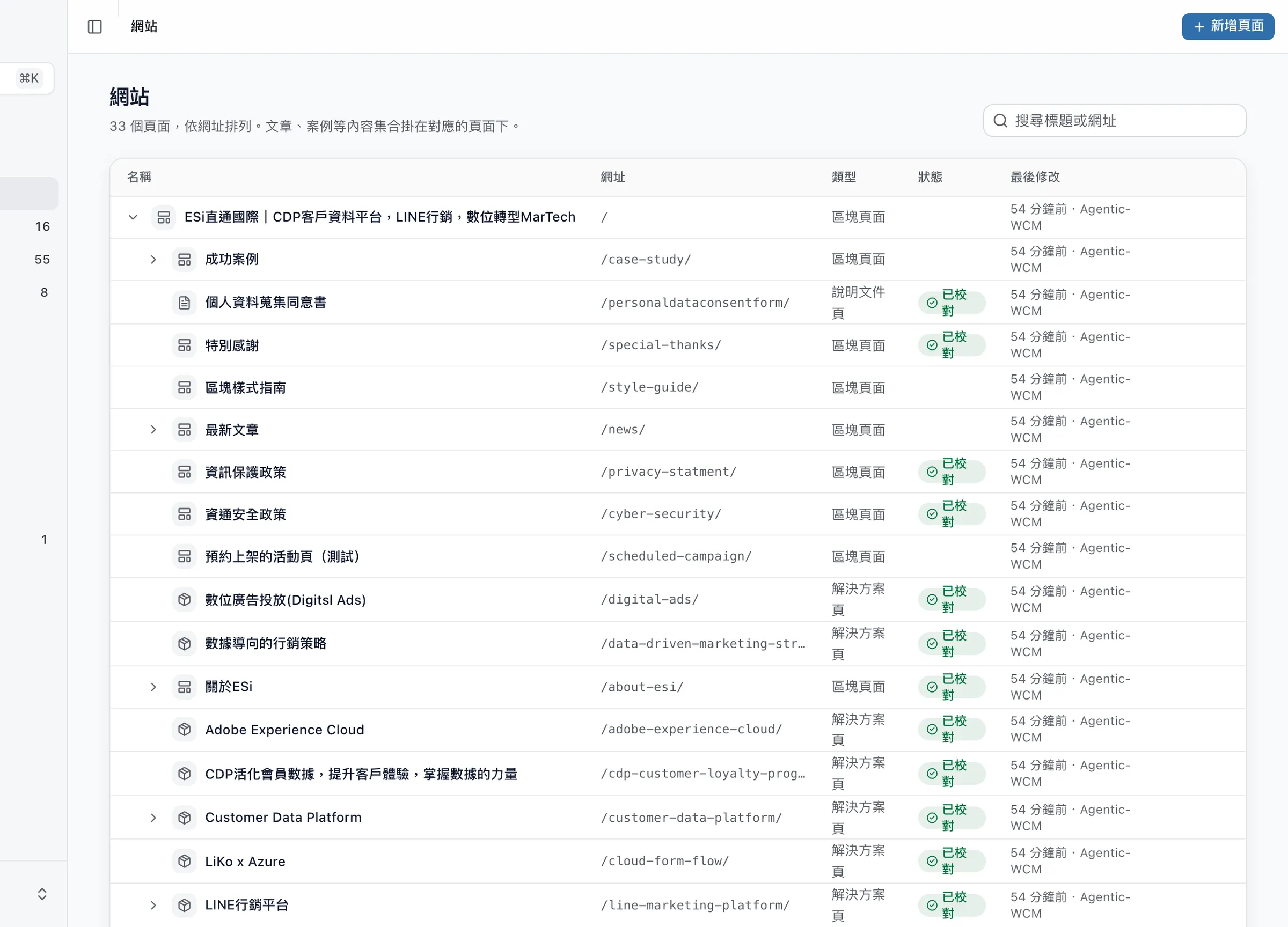Click document icon for 個人資料蒐集同意書
Screen dimensions: 1288x927
pos(184,303)
